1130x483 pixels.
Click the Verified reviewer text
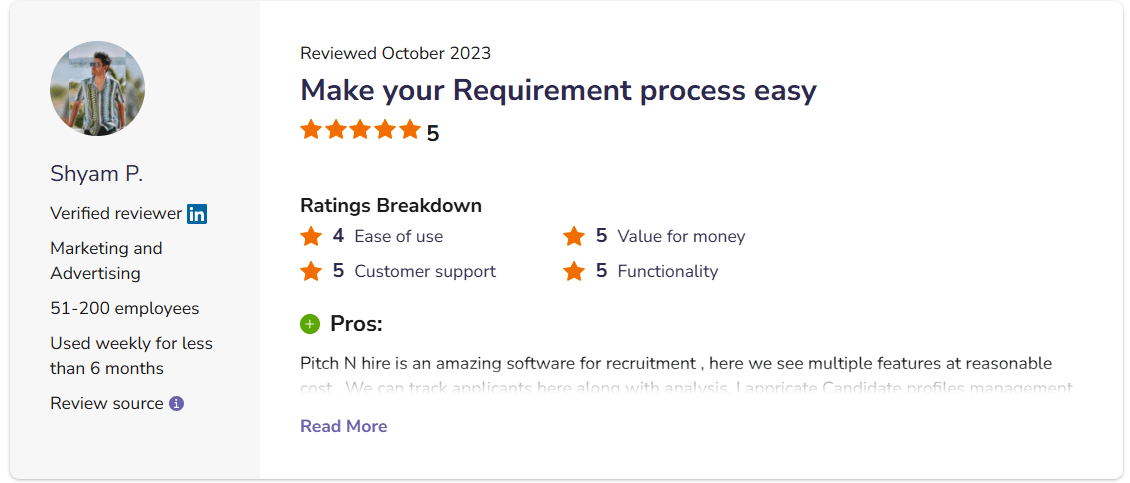[116, 213]
